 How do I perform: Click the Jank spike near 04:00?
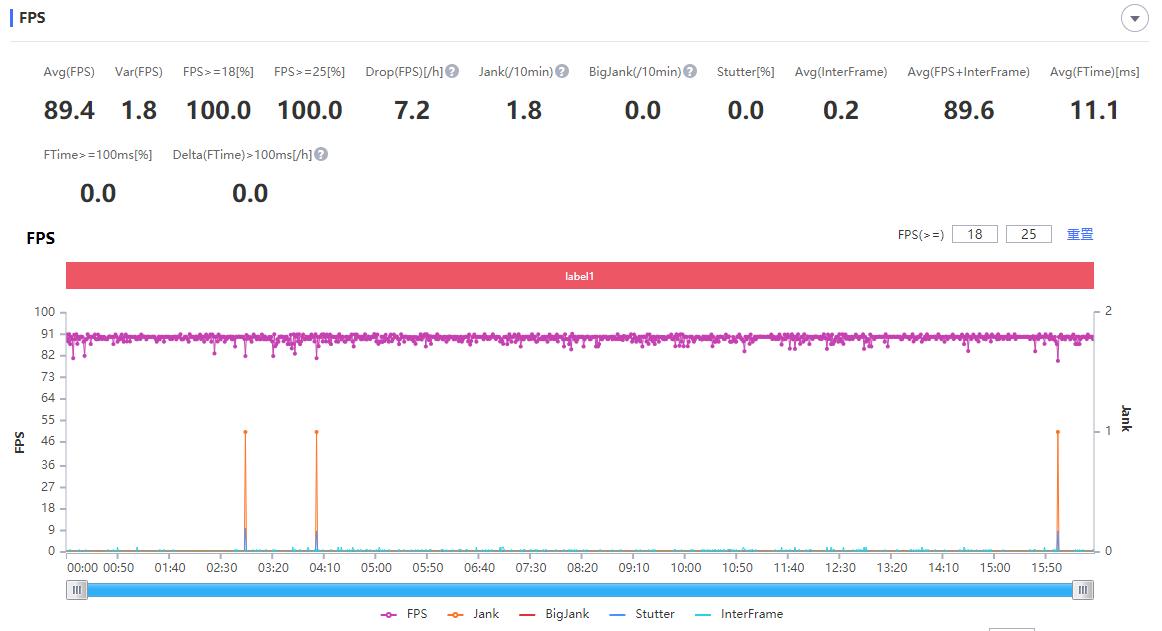[316, 432]
